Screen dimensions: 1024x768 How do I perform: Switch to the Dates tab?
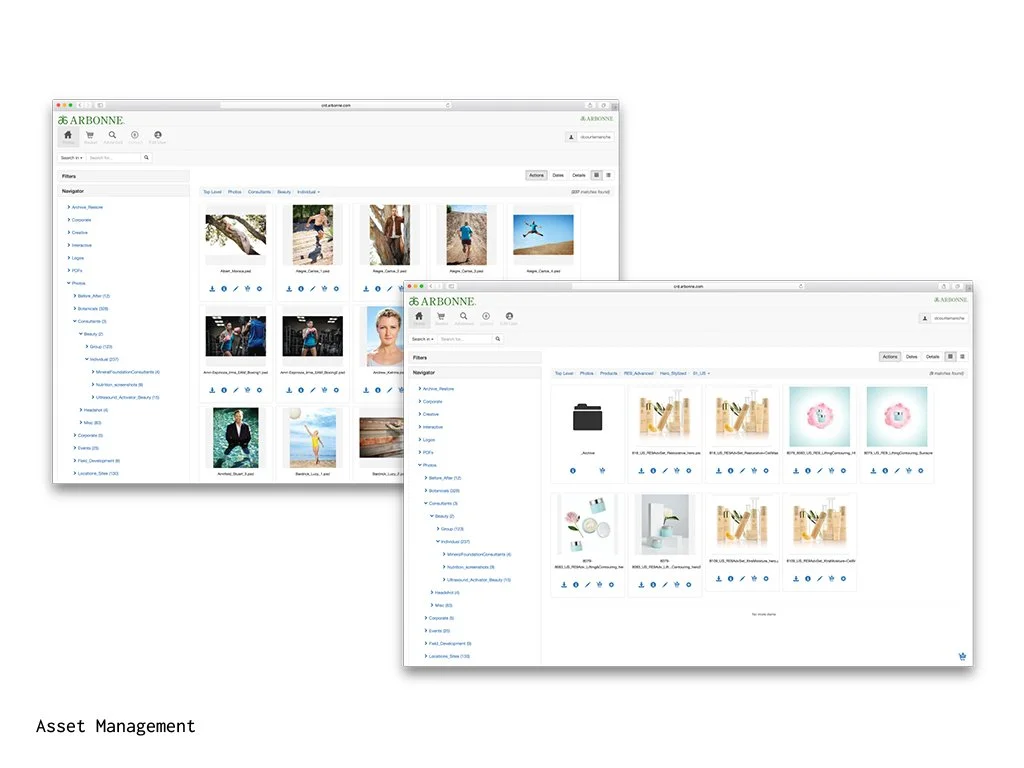click(x=912, y=357)
